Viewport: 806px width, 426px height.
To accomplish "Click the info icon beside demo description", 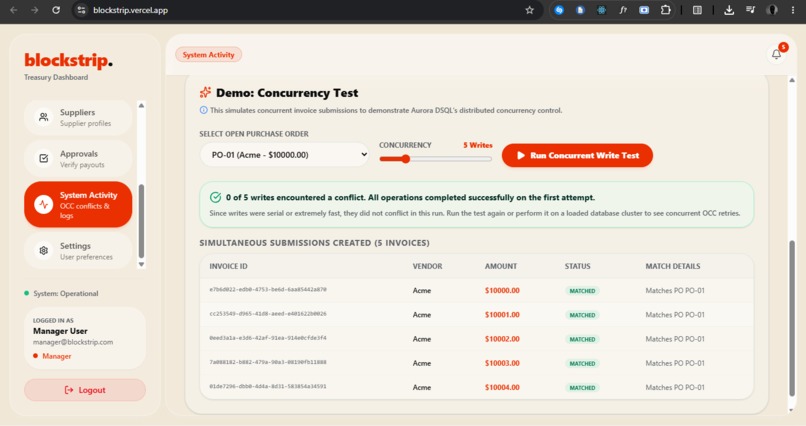I will (x=204, y=110).
